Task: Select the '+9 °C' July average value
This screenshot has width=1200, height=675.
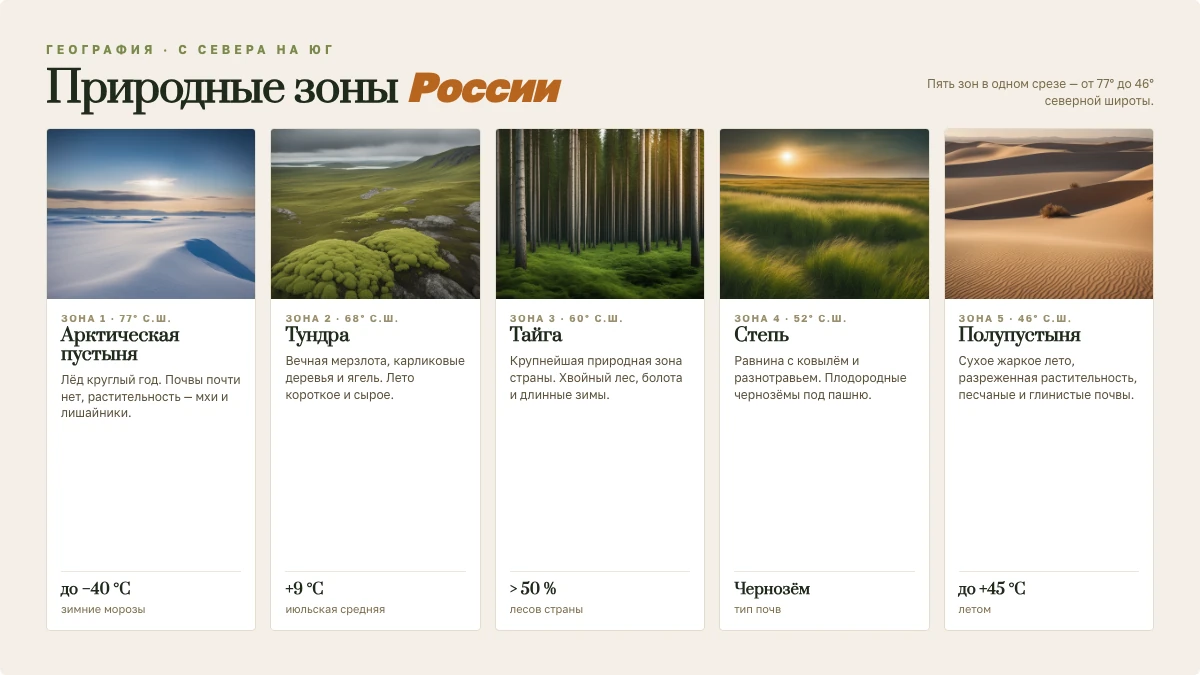Action: point(305,589)
